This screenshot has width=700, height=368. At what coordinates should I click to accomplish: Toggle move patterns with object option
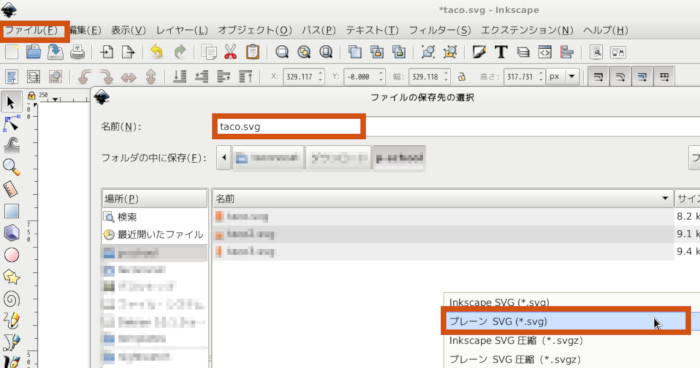coord(664,77)
